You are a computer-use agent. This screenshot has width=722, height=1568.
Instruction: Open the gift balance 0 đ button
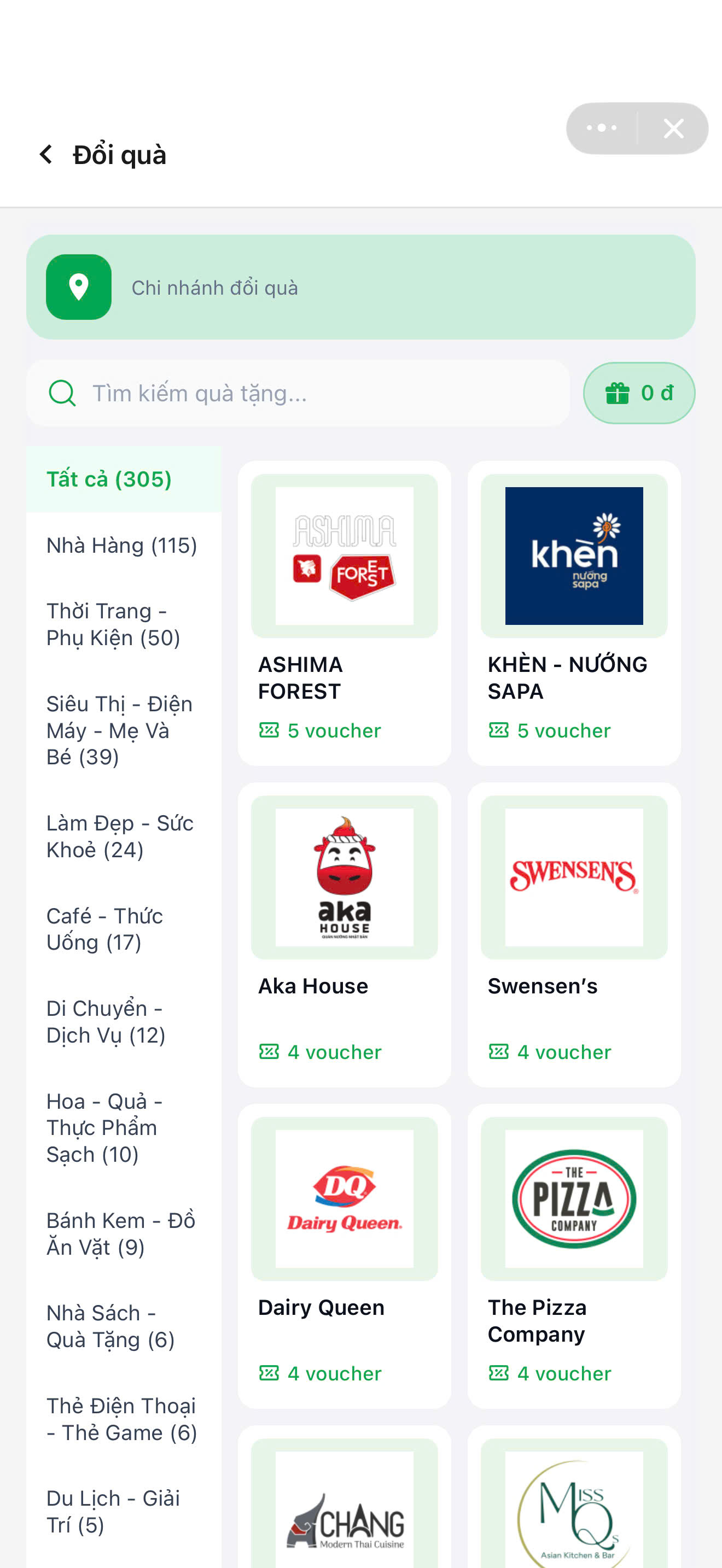(x=639, y=393)
